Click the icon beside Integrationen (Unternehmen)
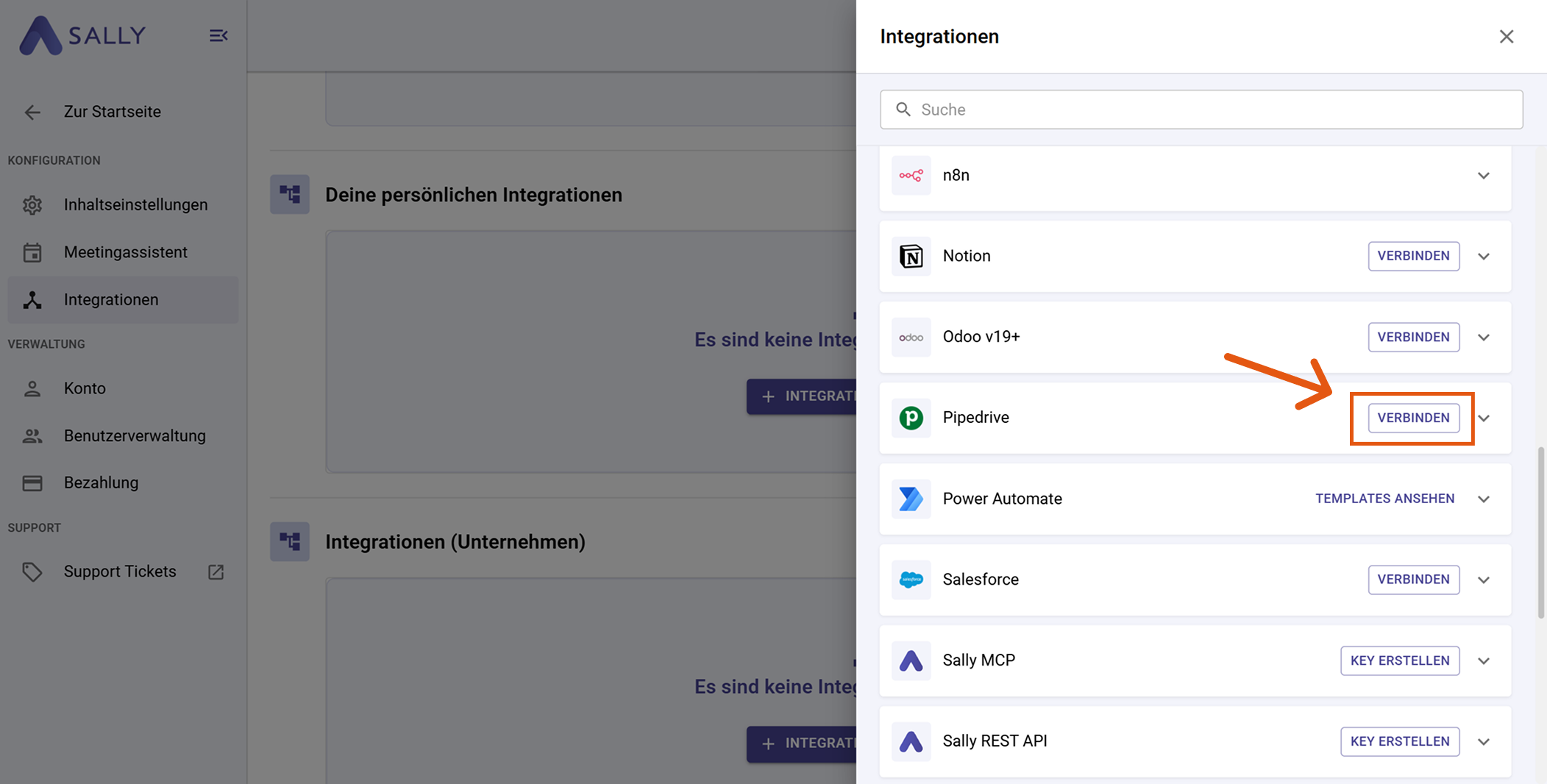The height and width of the screenshot is (784, 1547). [290, 542]
